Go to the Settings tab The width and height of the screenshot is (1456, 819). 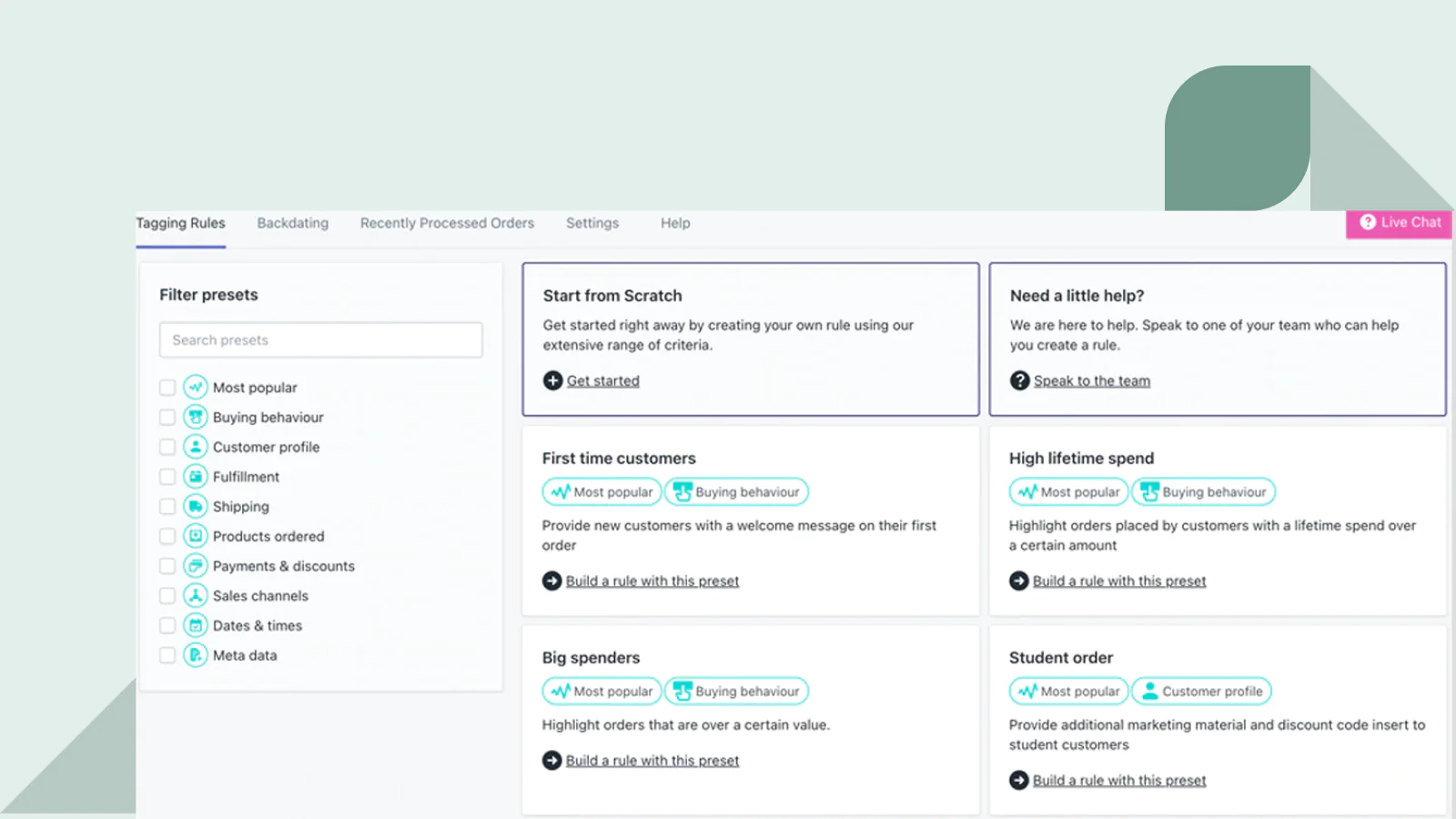pyautogui.click(x=591, y=223)
